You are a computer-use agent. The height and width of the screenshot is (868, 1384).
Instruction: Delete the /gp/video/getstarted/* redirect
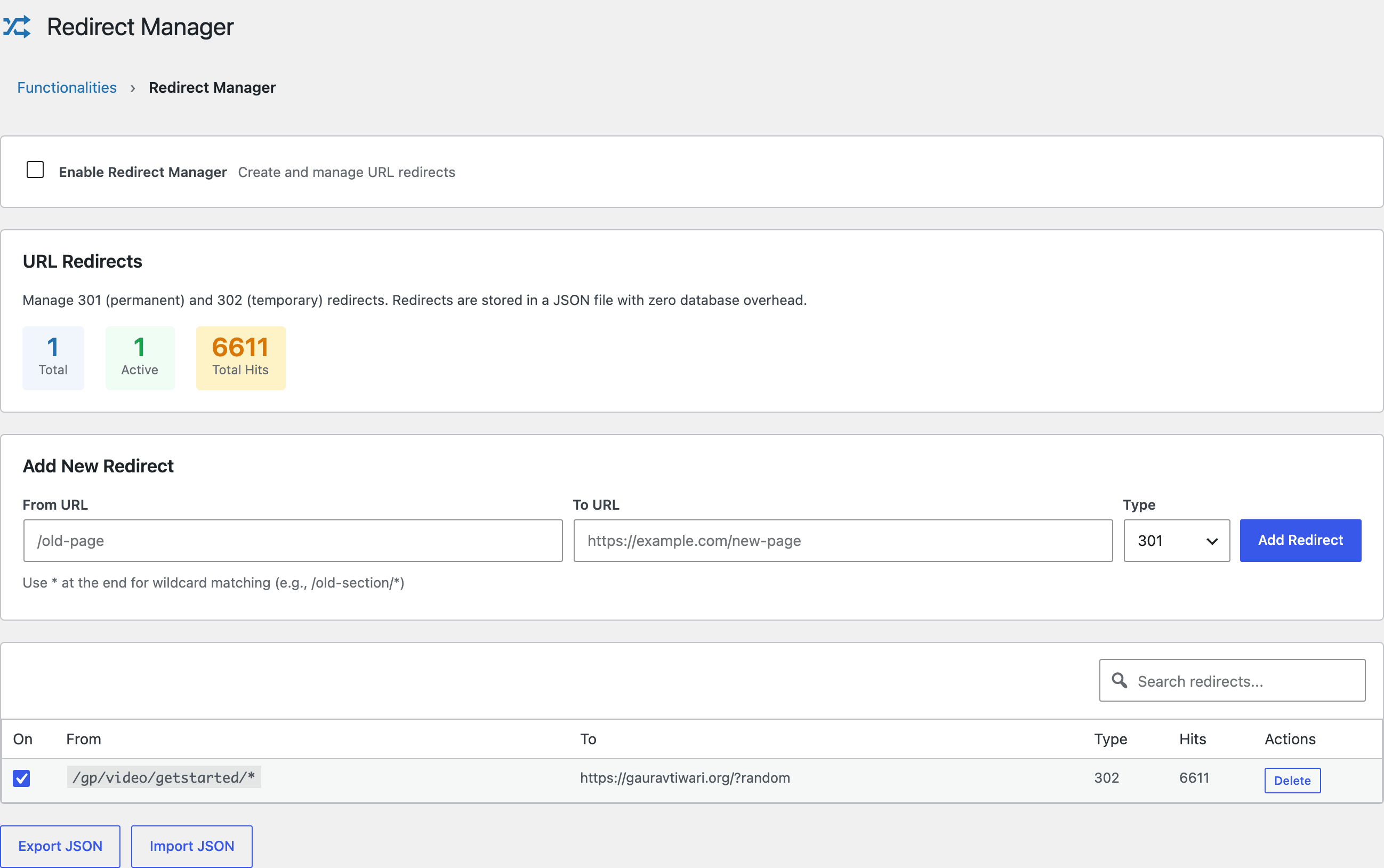pyautogui.click(x=1292, y=780)
